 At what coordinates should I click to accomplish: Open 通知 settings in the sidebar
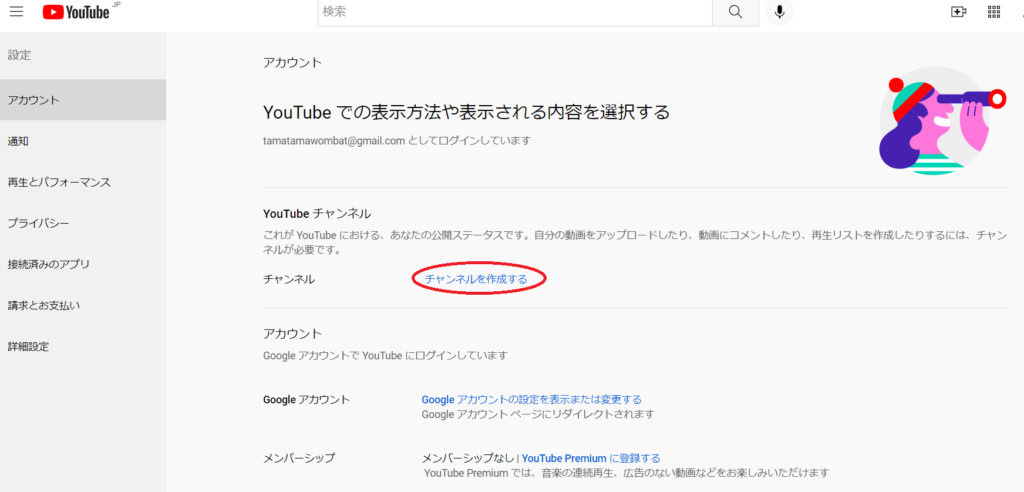[x=83, y=141]
